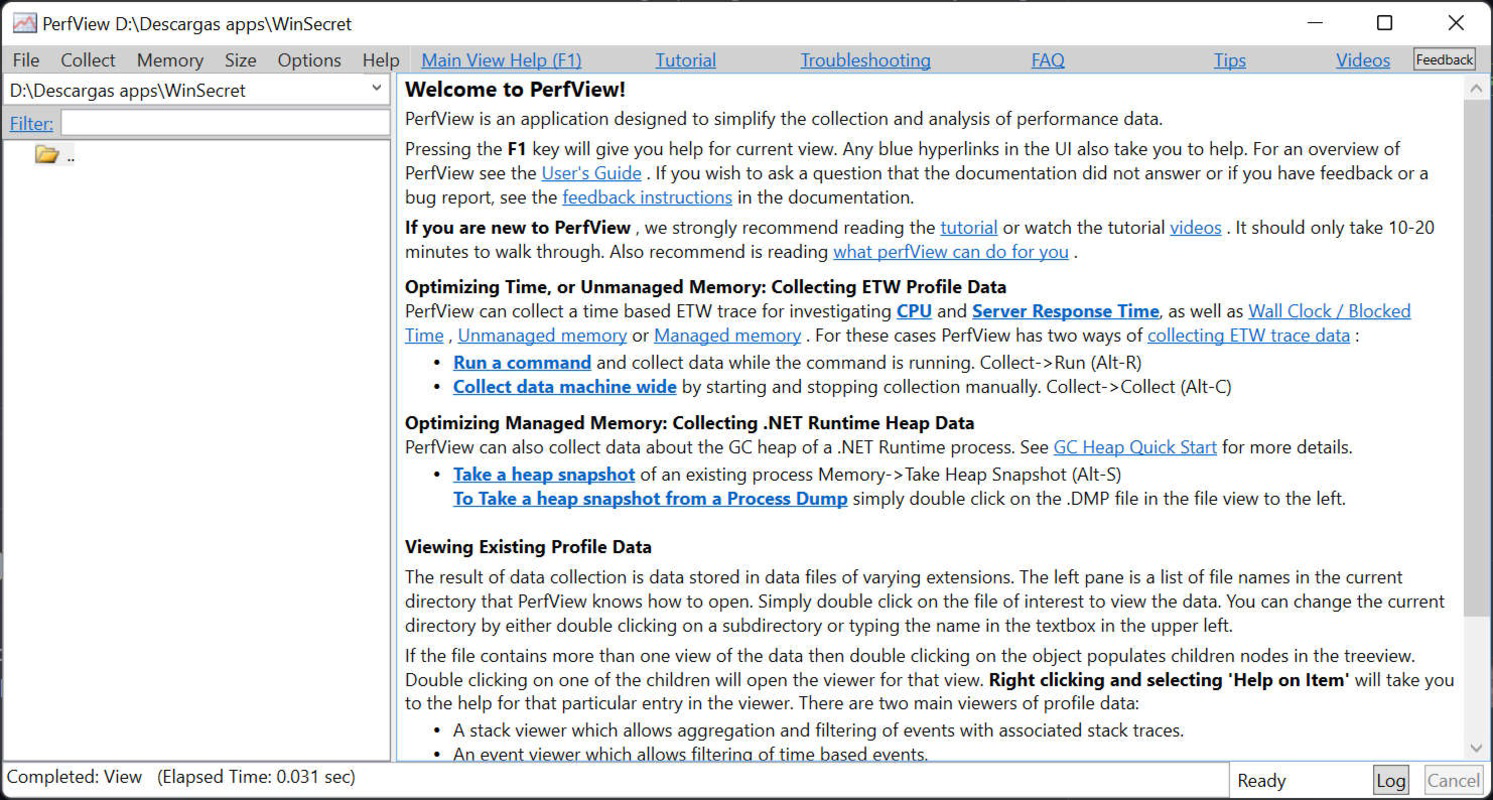Open the parent folder via the ".." folder icon
This screenshot has height=800, width=1493.
coord(47,154)
